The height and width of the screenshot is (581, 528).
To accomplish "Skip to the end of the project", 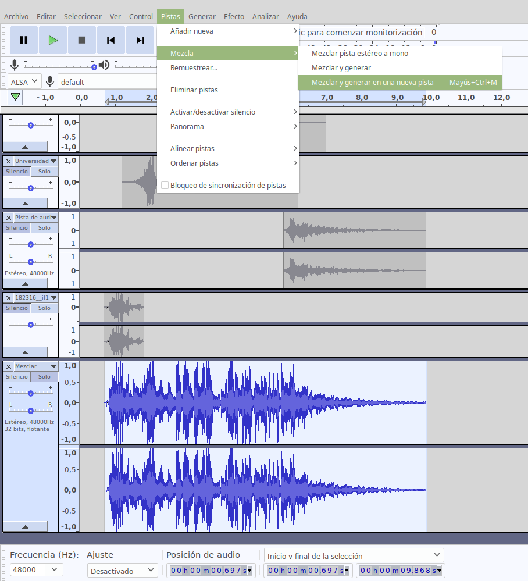I will 140,40.
